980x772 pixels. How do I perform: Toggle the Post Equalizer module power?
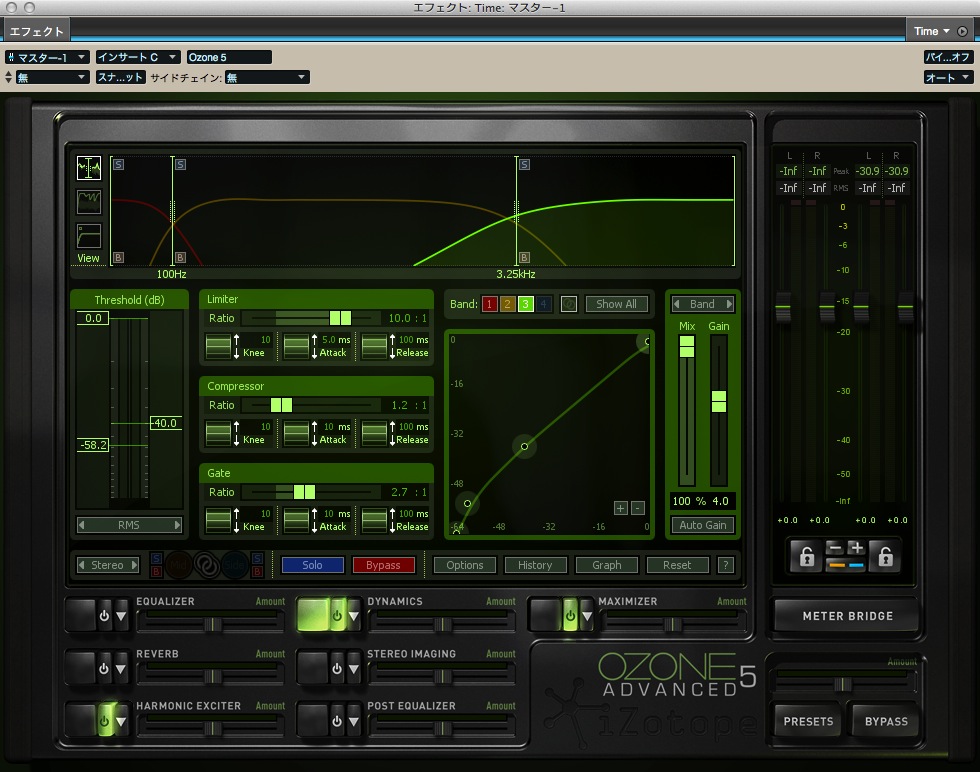(337, 721)
